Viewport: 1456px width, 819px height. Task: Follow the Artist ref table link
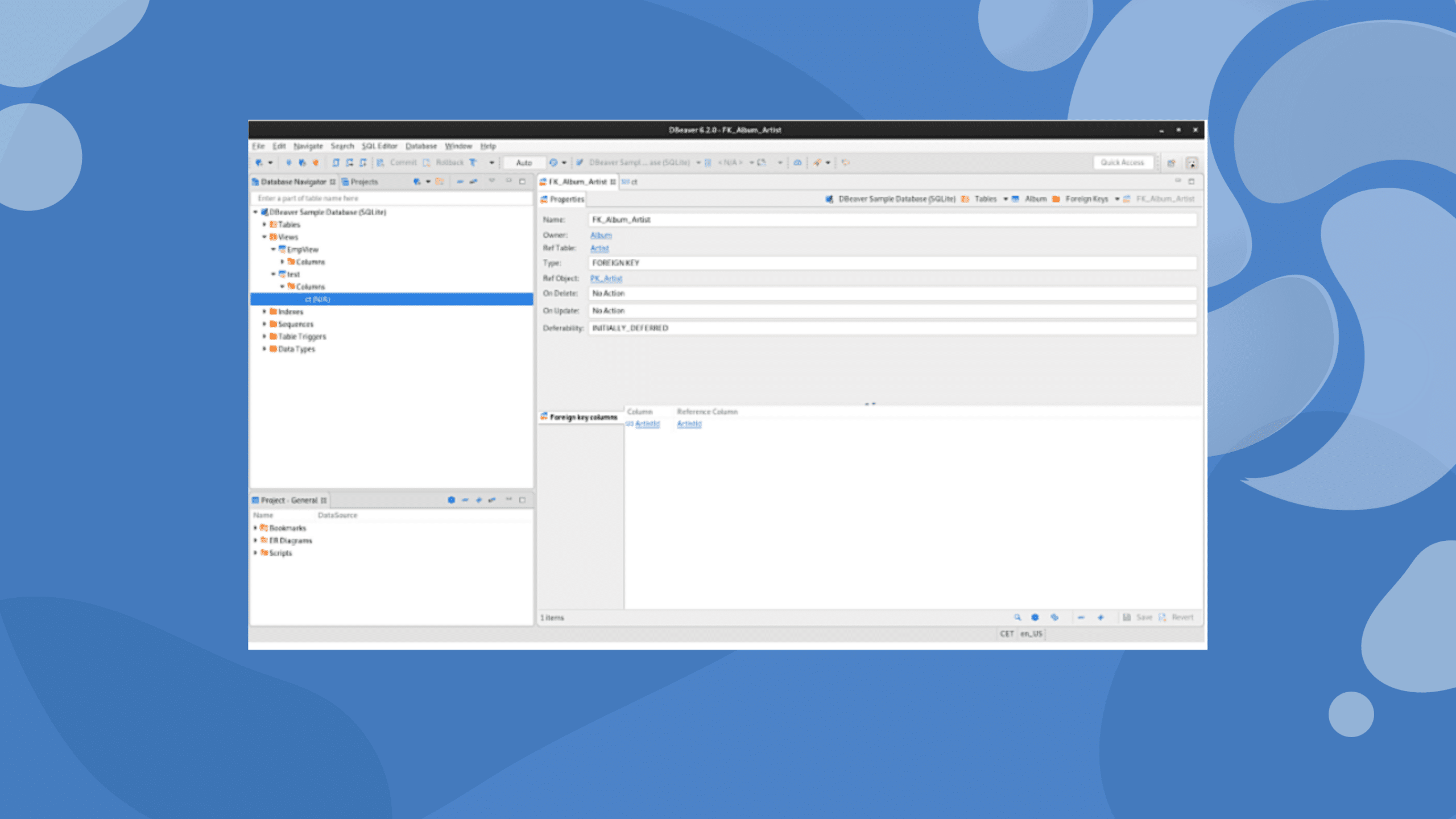coord(599,249)
